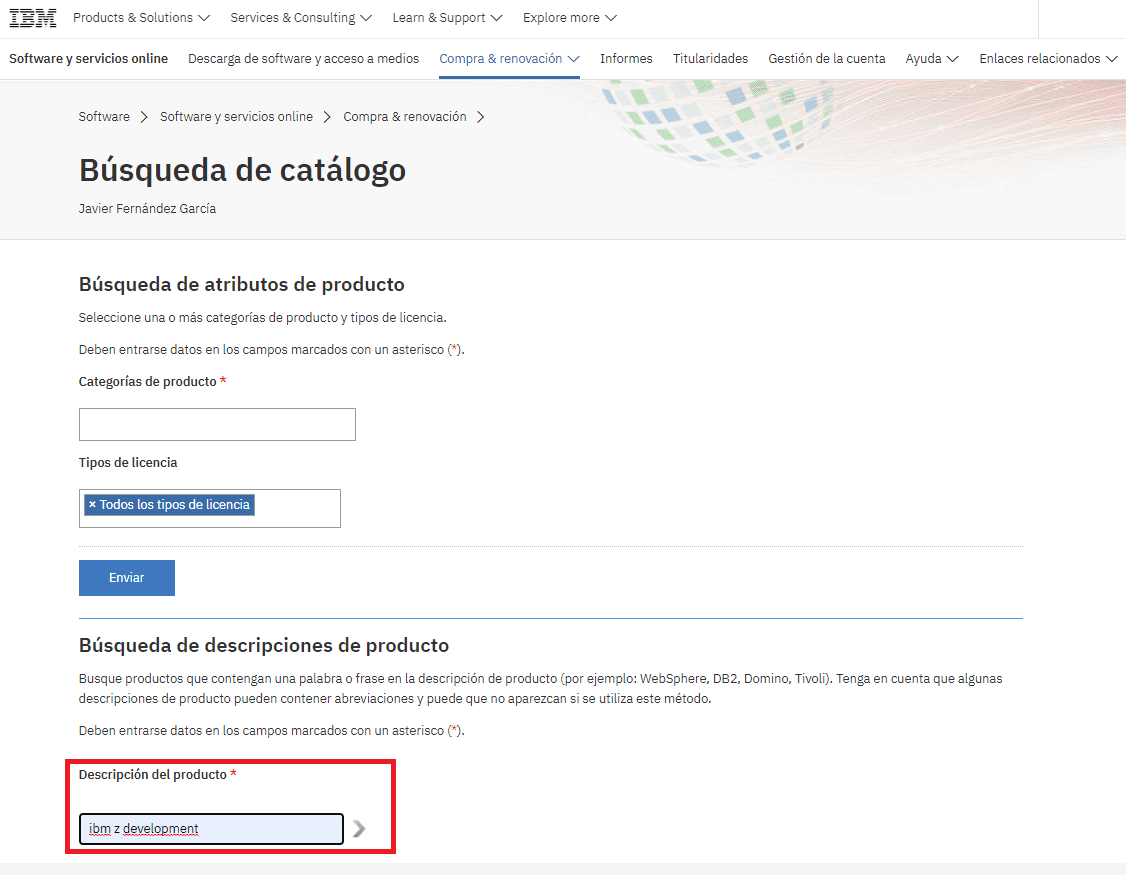Switch to Titularidades tab

click(710, 59)
